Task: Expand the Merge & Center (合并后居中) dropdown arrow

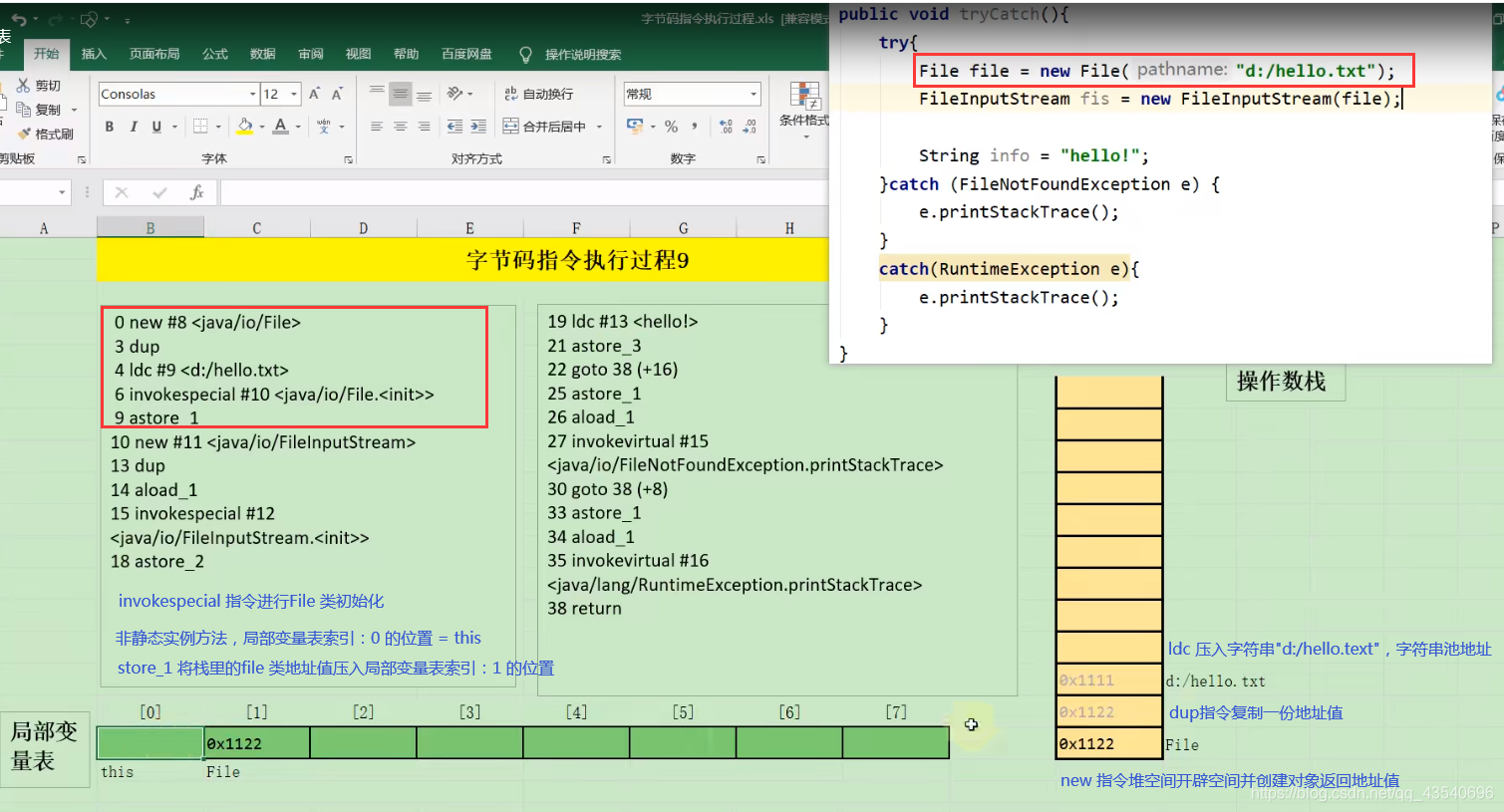Action: coord(599,127)
